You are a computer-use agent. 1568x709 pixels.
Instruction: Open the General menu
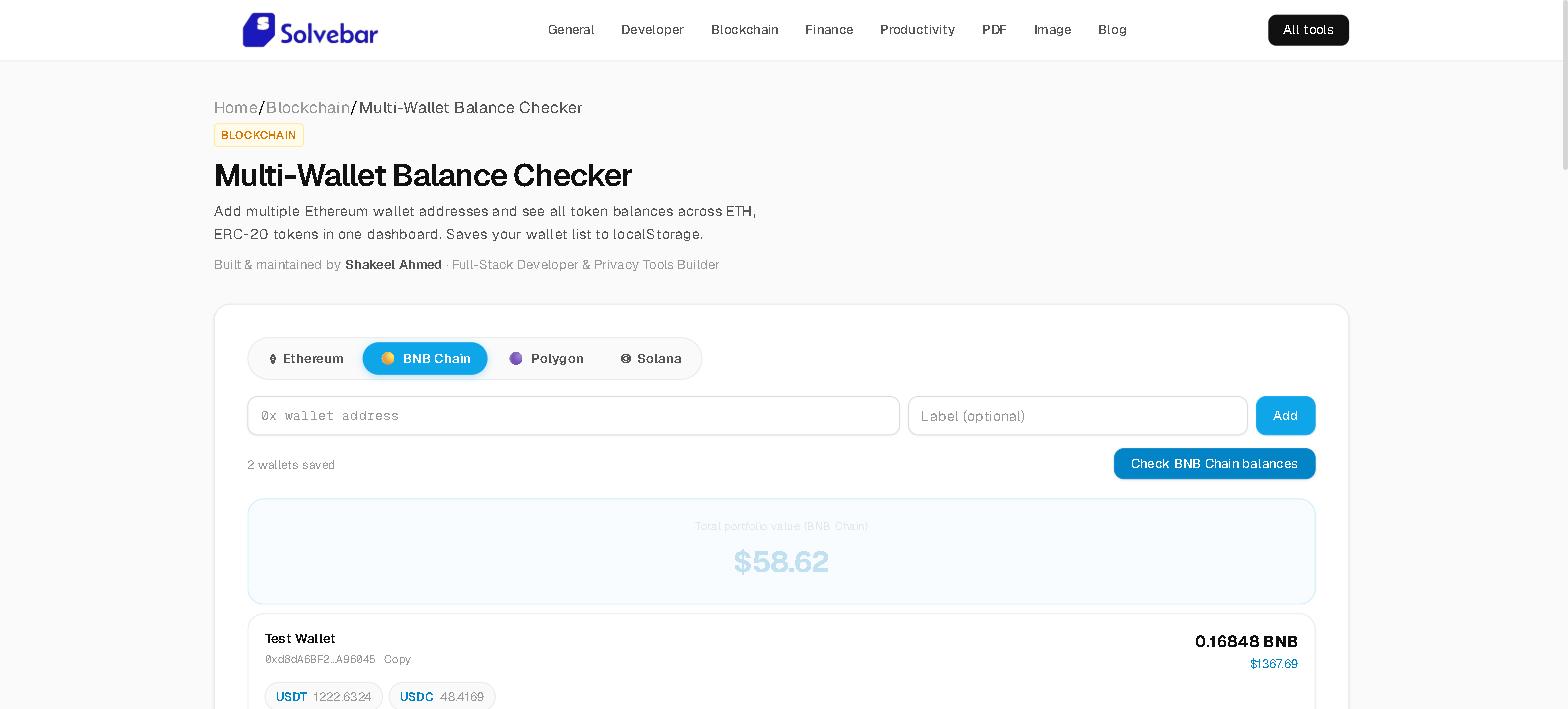(571, 30)
